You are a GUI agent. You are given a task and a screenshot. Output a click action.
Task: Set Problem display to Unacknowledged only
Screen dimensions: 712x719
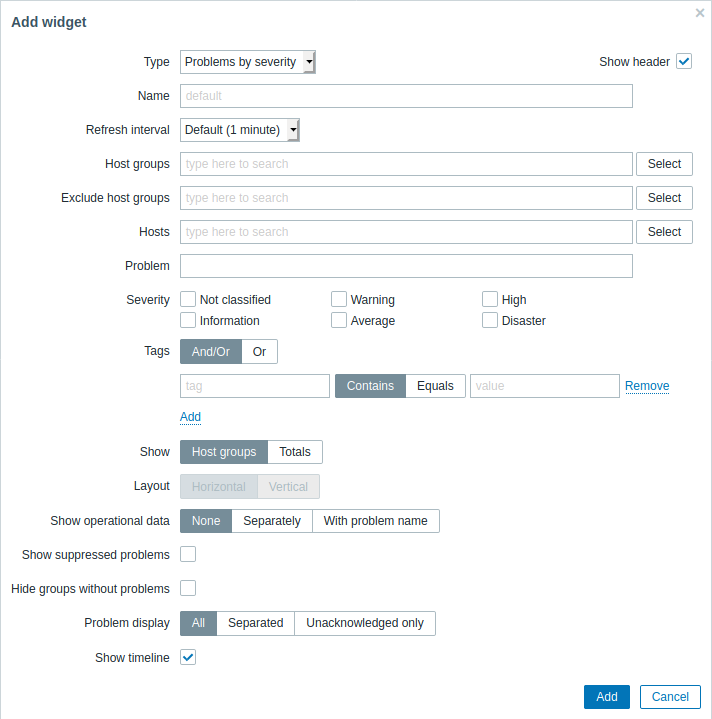pos(365,623)
